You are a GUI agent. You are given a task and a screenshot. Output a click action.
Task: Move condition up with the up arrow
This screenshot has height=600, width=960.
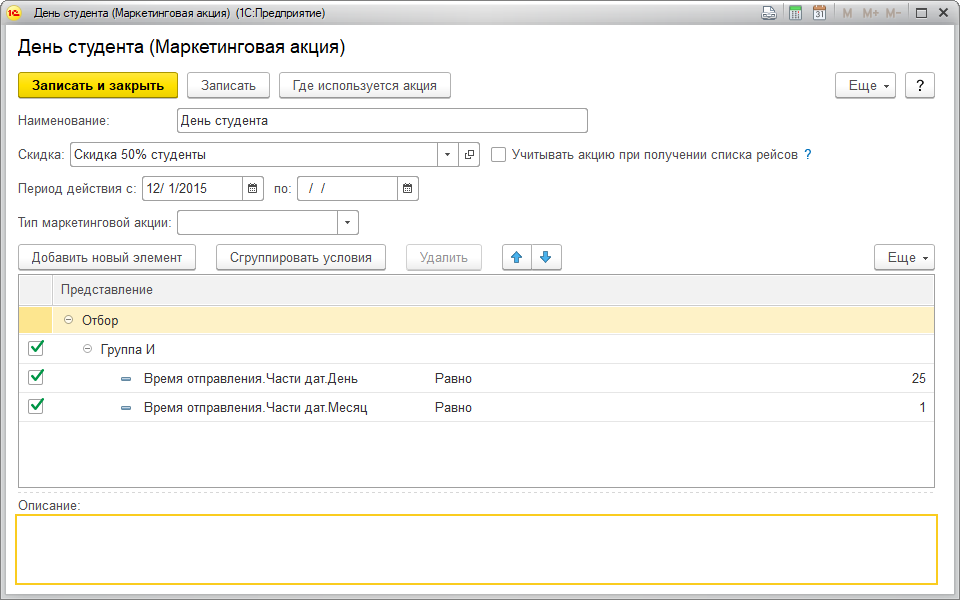tap(517, 257)
